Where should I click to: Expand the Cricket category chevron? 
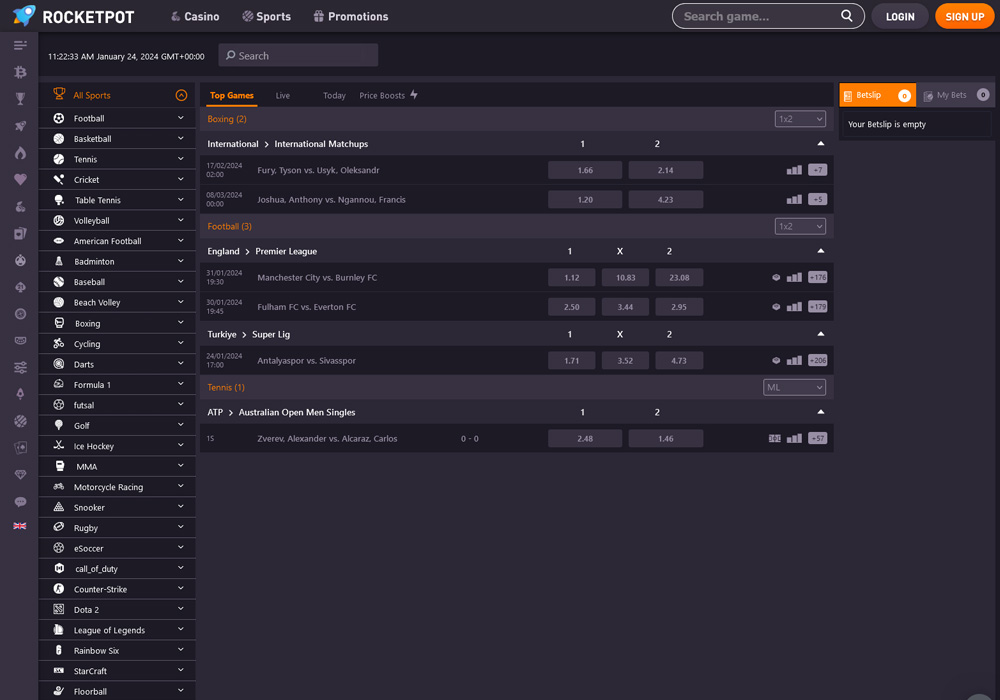[180, 179]
